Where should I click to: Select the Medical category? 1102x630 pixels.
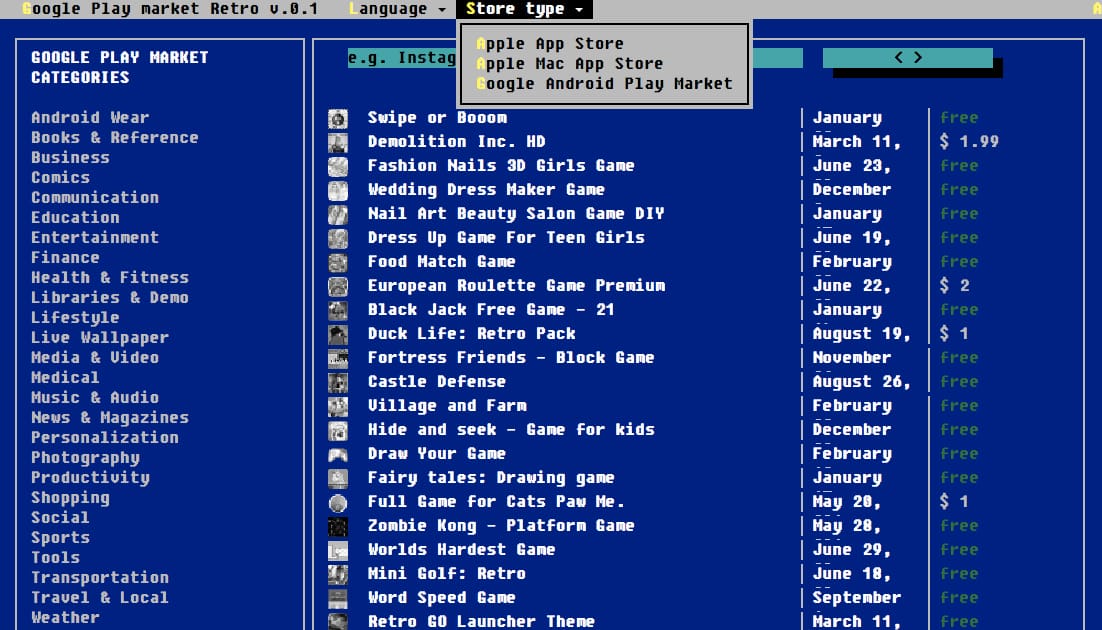(x=65, y=378)
